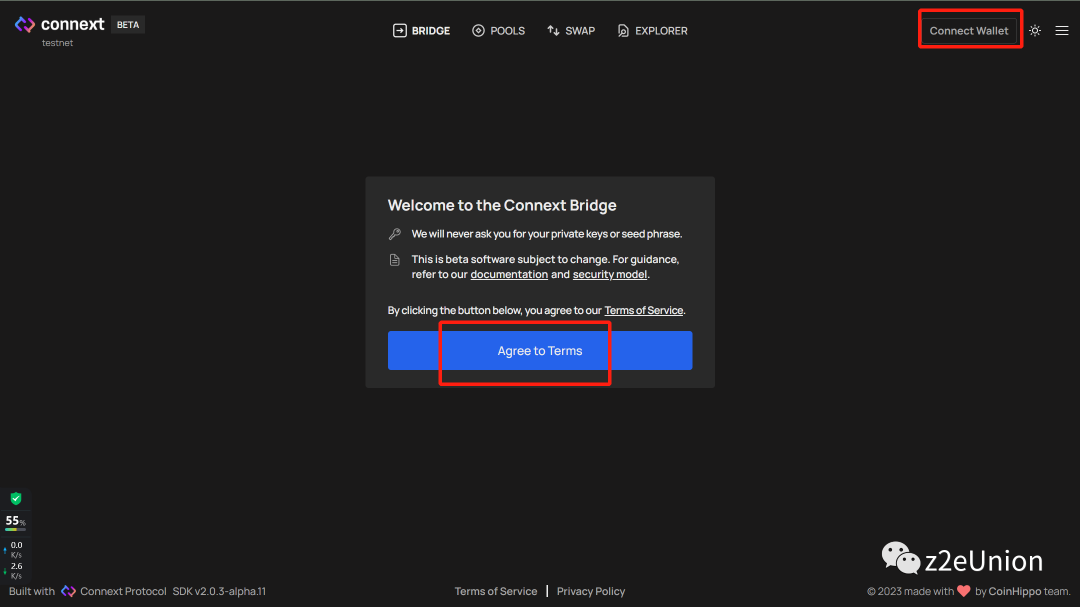Open the Connext Protocol footer link
Screen dimensions: 1080x607
click(123, 592)
